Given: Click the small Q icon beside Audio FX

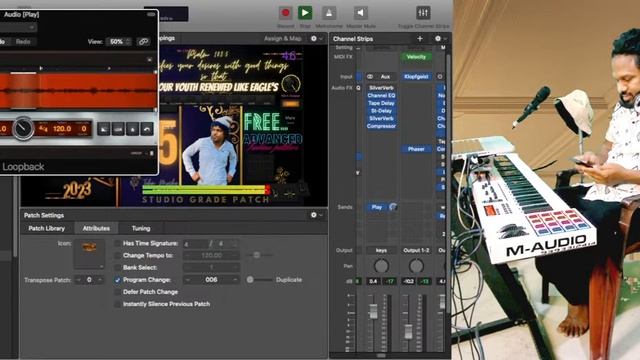Looking at the screenshot, I should [x=358, y=88].
